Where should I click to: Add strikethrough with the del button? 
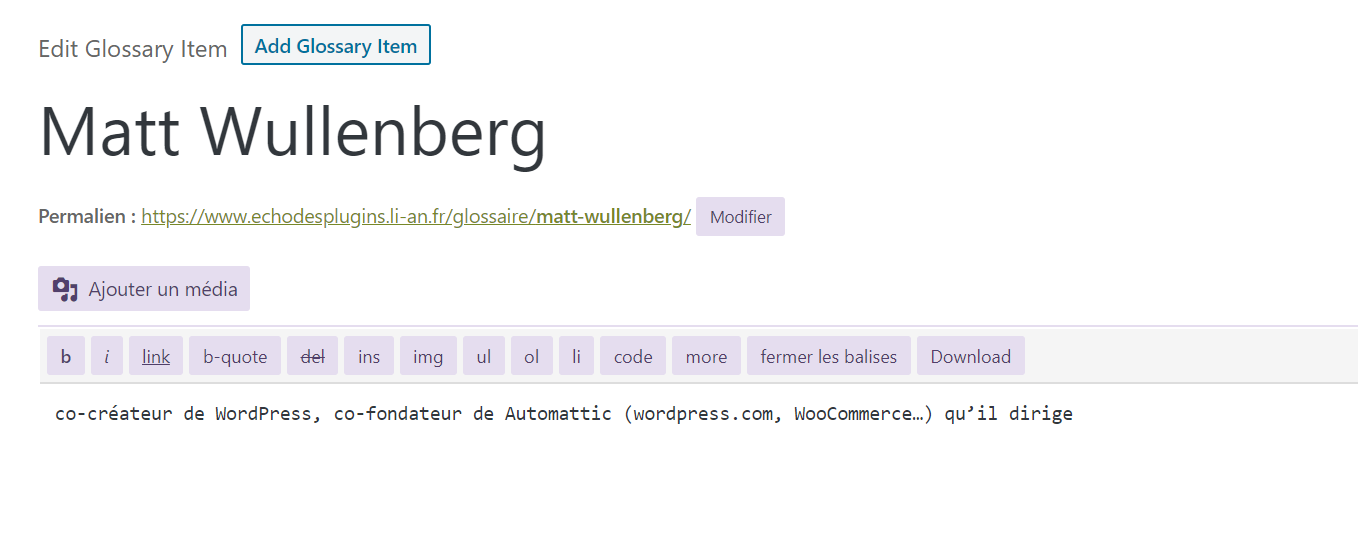[x=313, y=356]
